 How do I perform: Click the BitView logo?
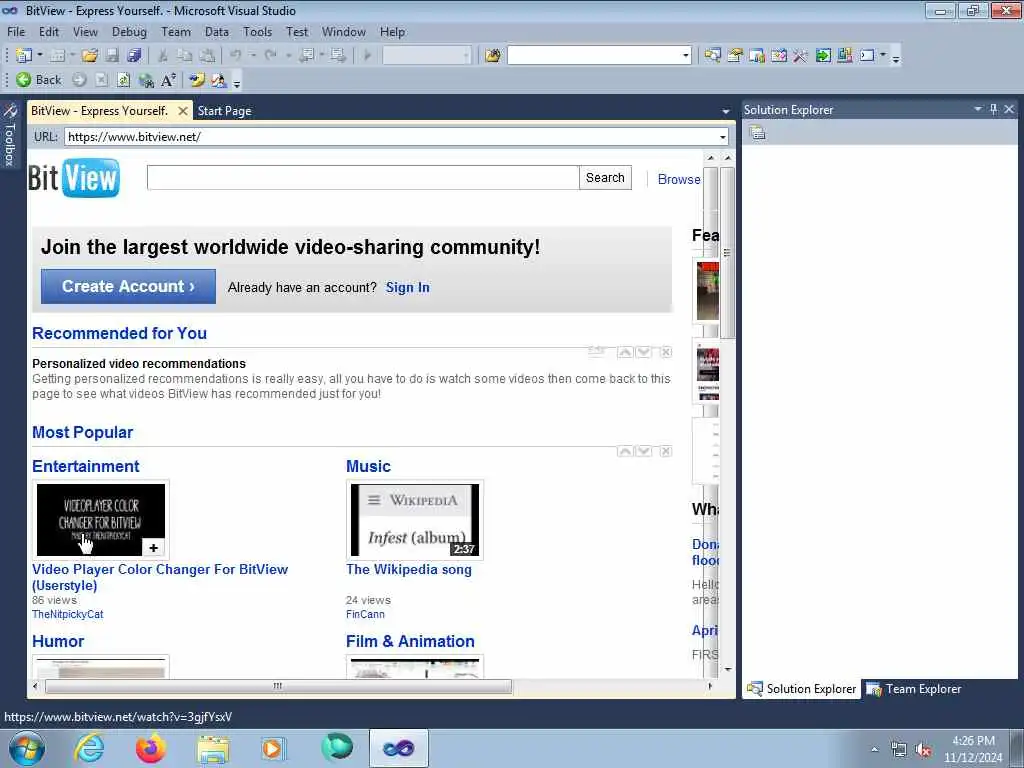pos(74,178)
